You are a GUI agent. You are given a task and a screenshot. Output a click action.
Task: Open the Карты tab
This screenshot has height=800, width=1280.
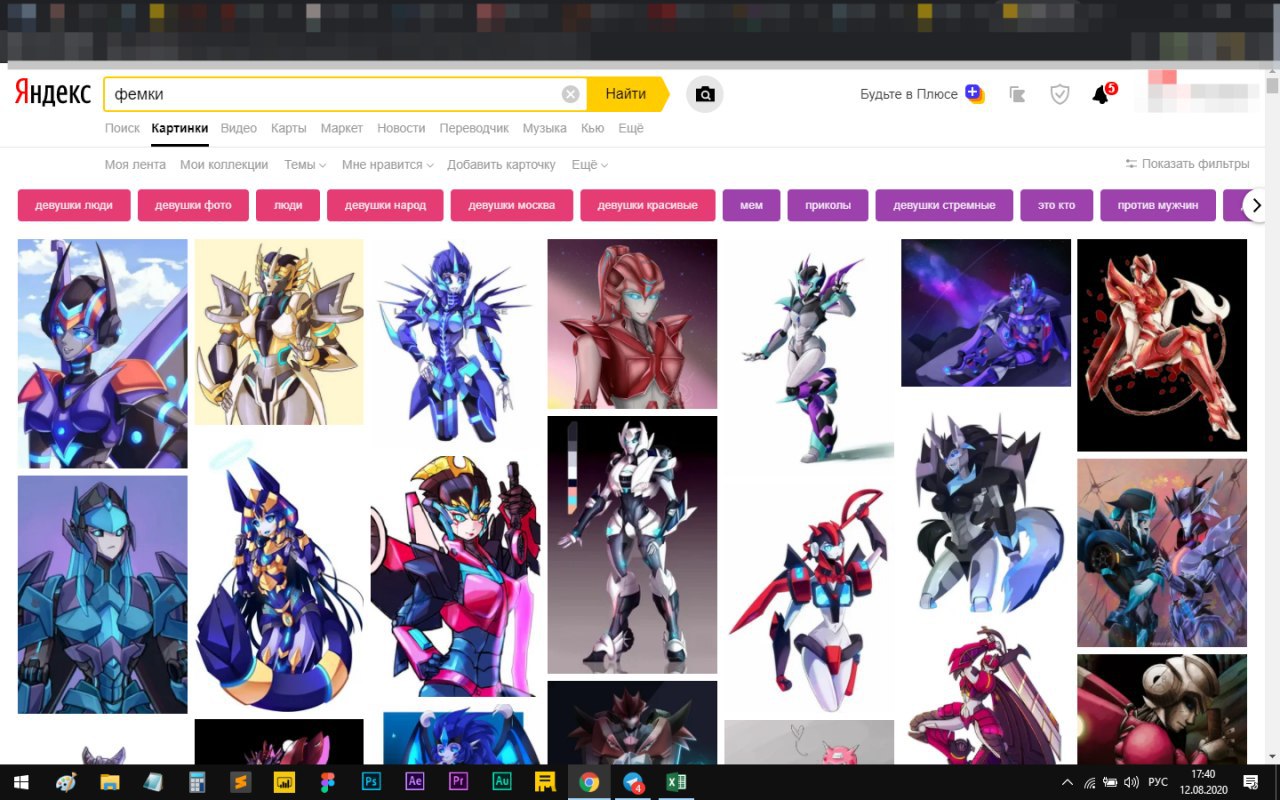click(289, 128)
